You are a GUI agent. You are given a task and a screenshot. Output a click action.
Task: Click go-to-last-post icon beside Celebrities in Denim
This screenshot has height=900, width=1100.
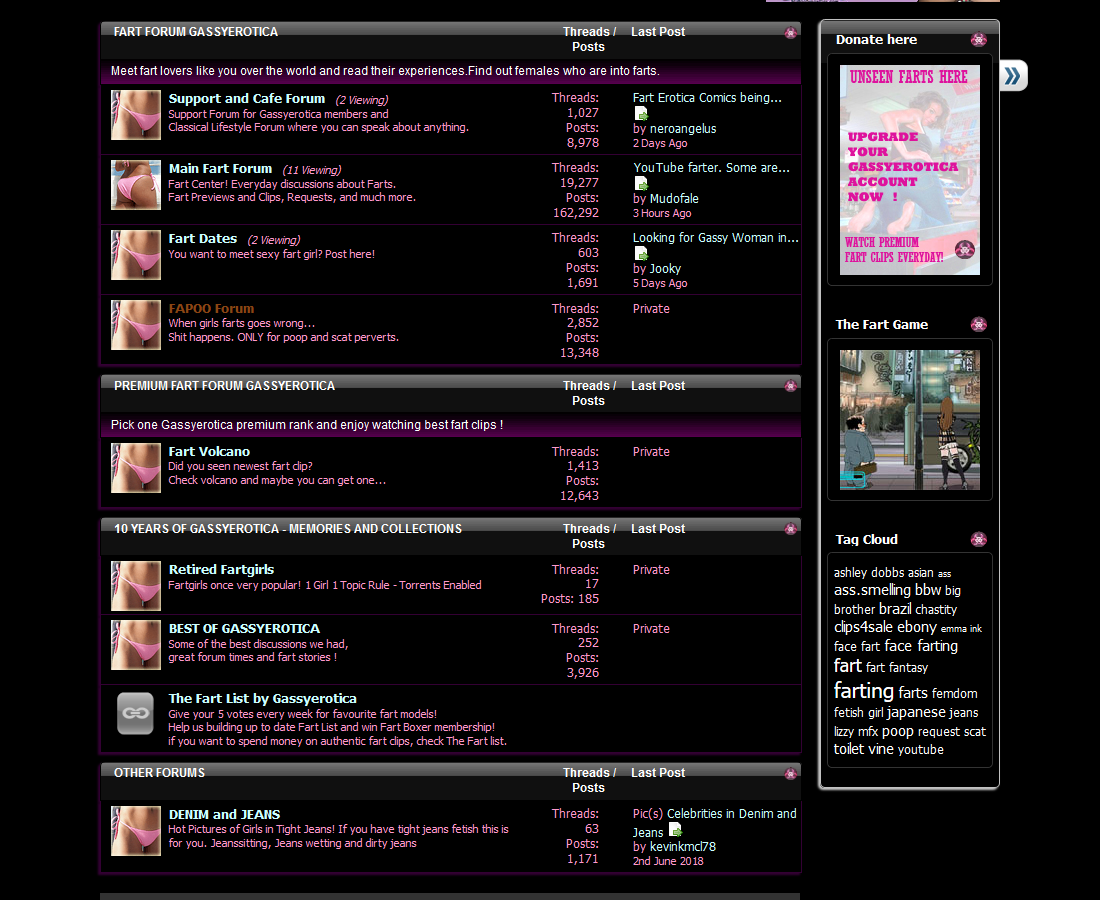[x=676, y=831]
